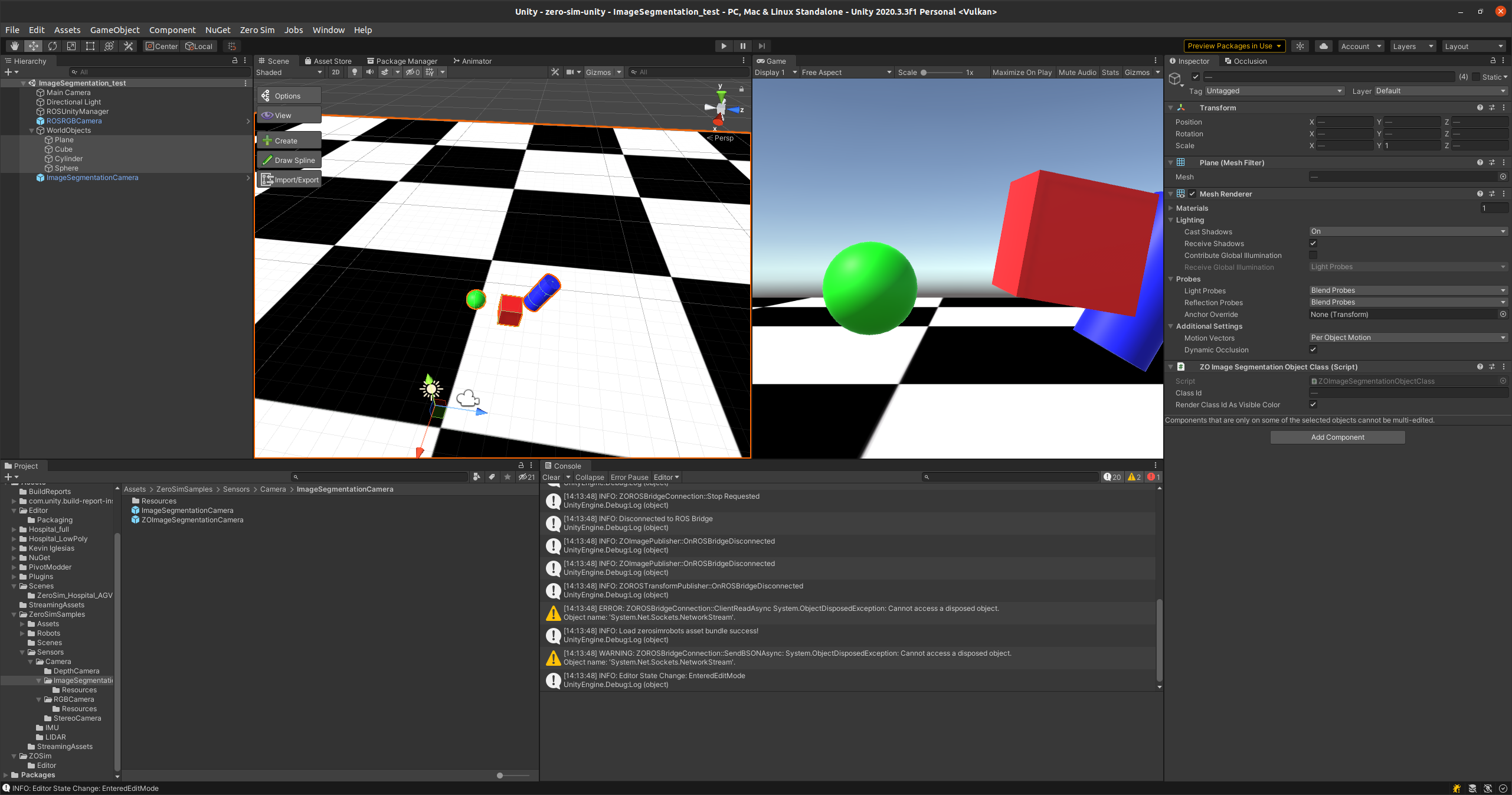
Task: Click the cloud services icon
Action: [x=1324, y=46]
